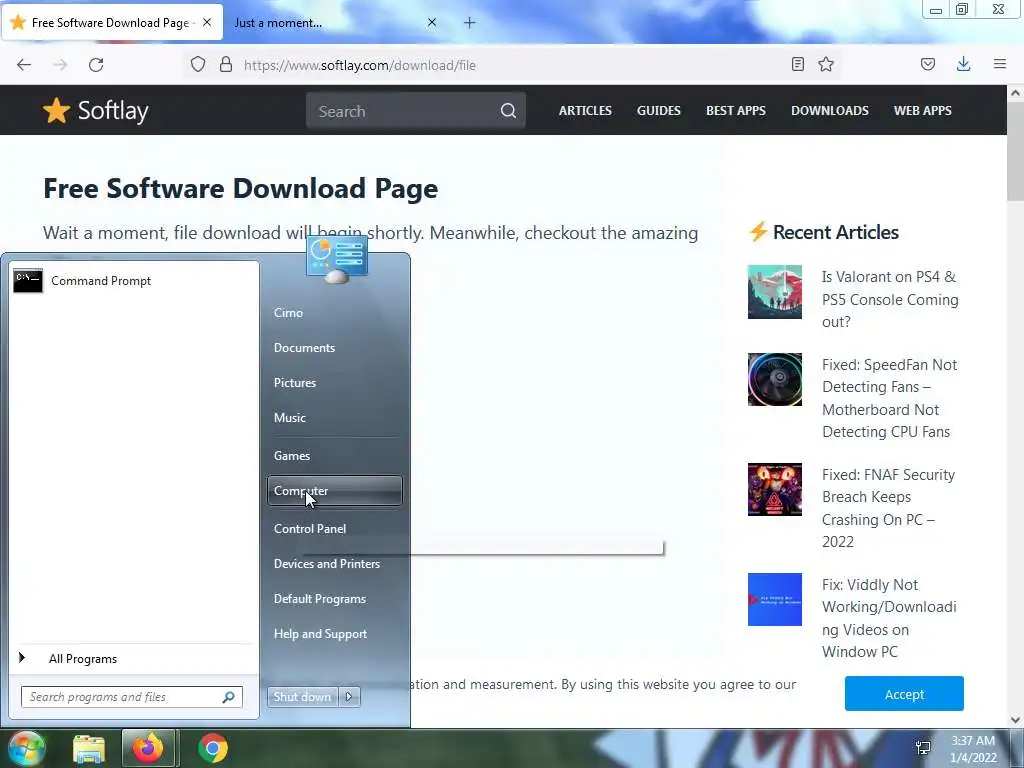
Task: Click the tracking protection shield icon
Action: [198, 64]
